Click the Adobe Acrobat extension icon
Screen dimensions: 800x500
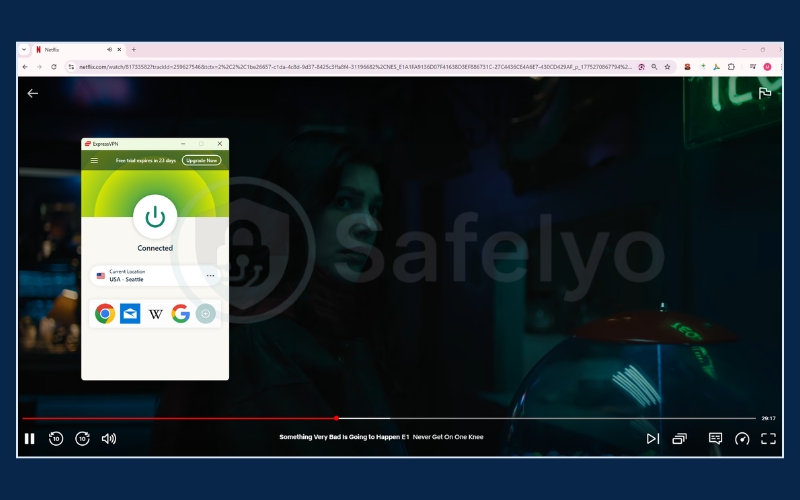716,67
